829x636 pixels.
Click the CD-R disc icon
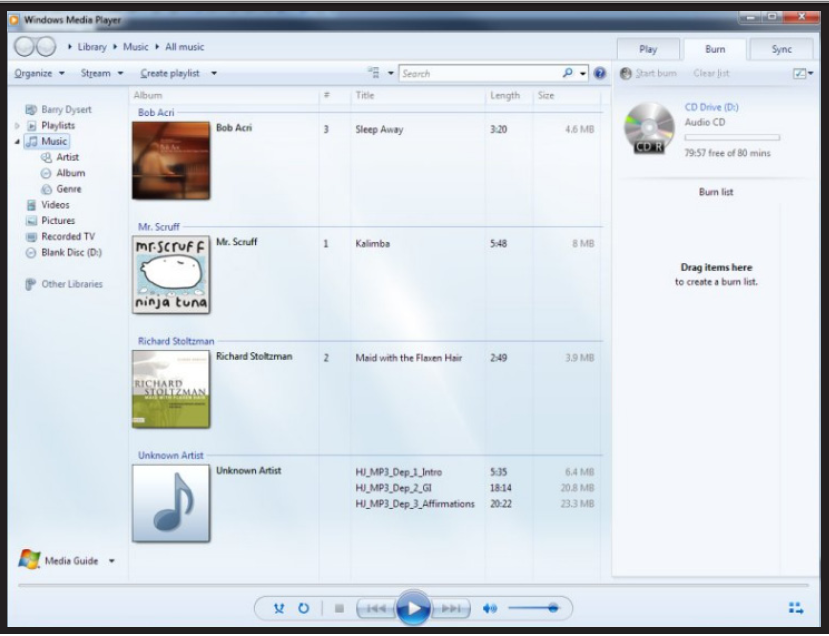(649, 128)
